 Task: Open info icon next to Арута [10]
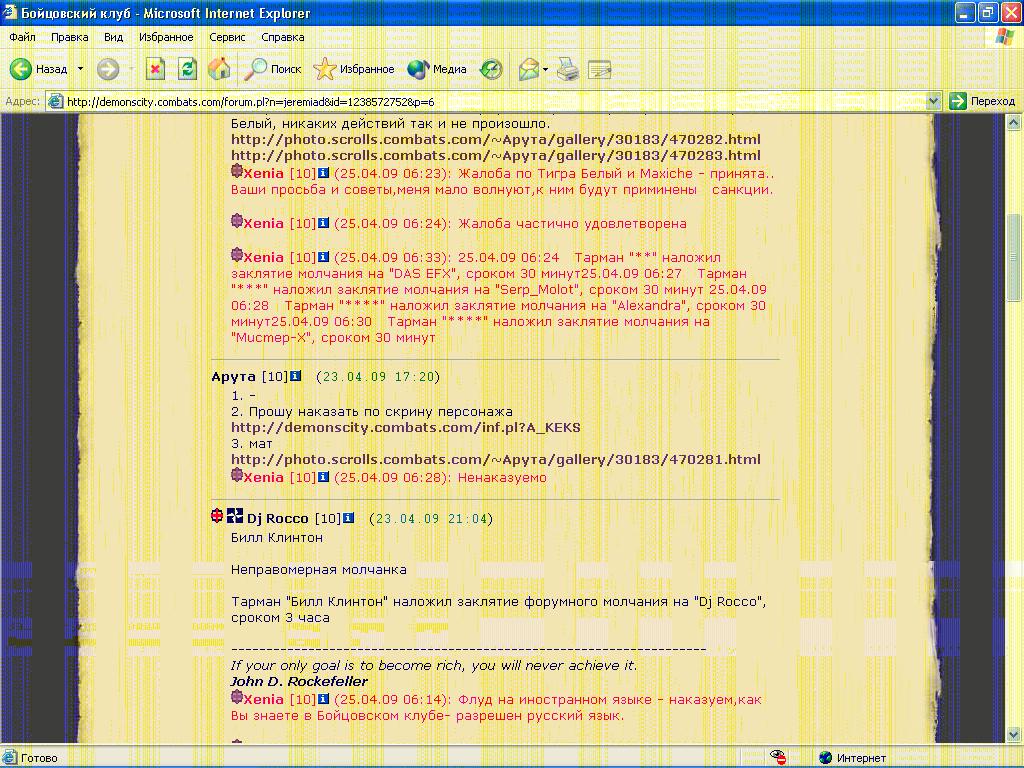tap(295, 376)
